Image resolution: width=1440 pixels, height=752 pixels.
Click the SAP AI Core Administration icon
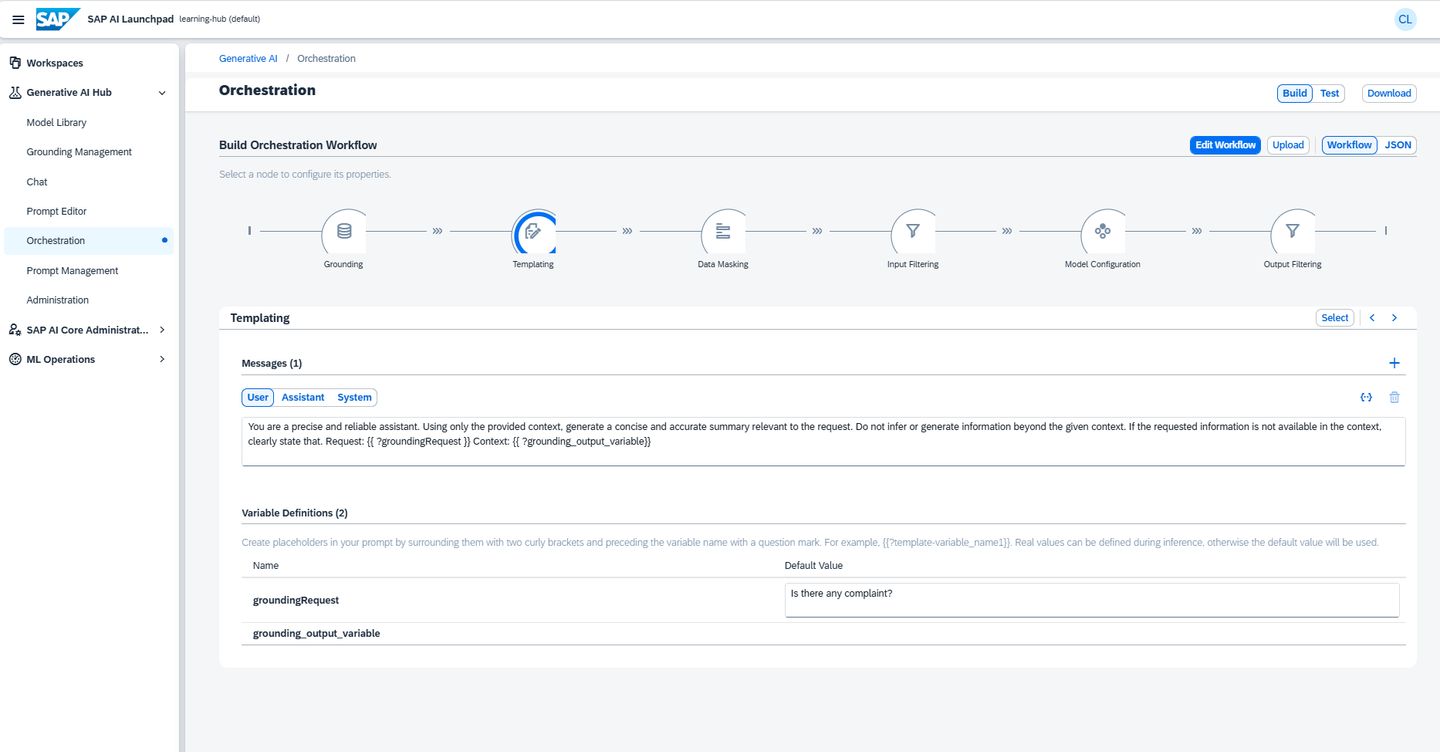coord(15,330)
